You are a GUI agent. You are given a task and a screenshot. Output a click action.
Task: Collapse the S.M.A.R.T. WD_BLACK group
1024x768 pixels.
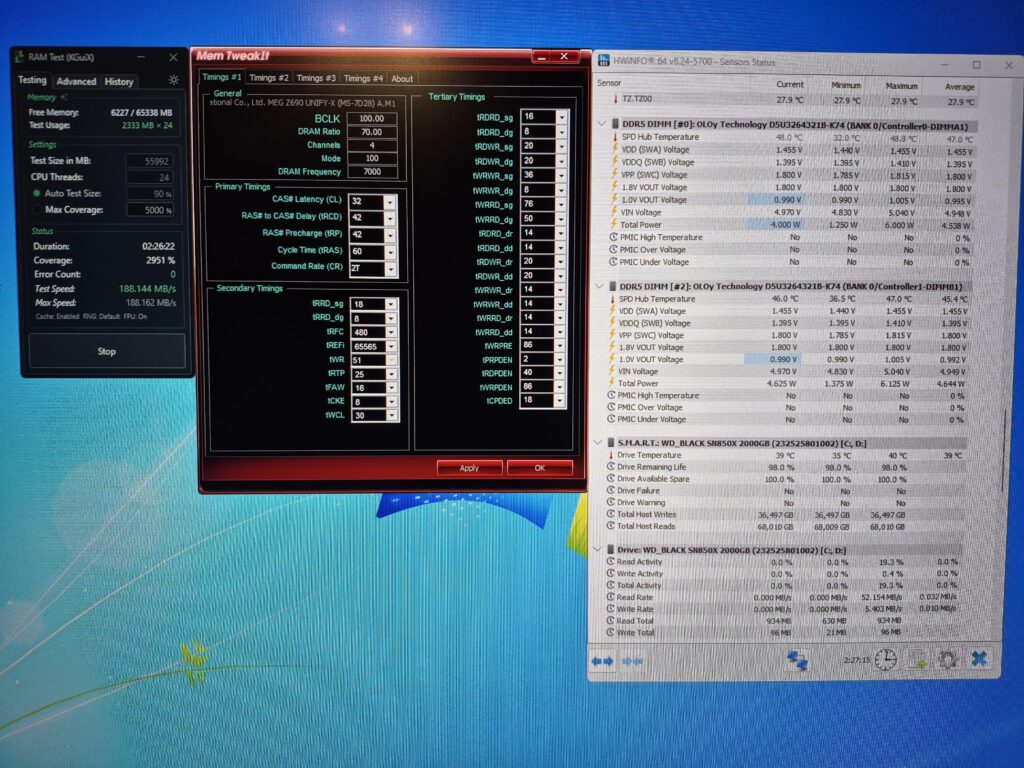click(597, 443)
